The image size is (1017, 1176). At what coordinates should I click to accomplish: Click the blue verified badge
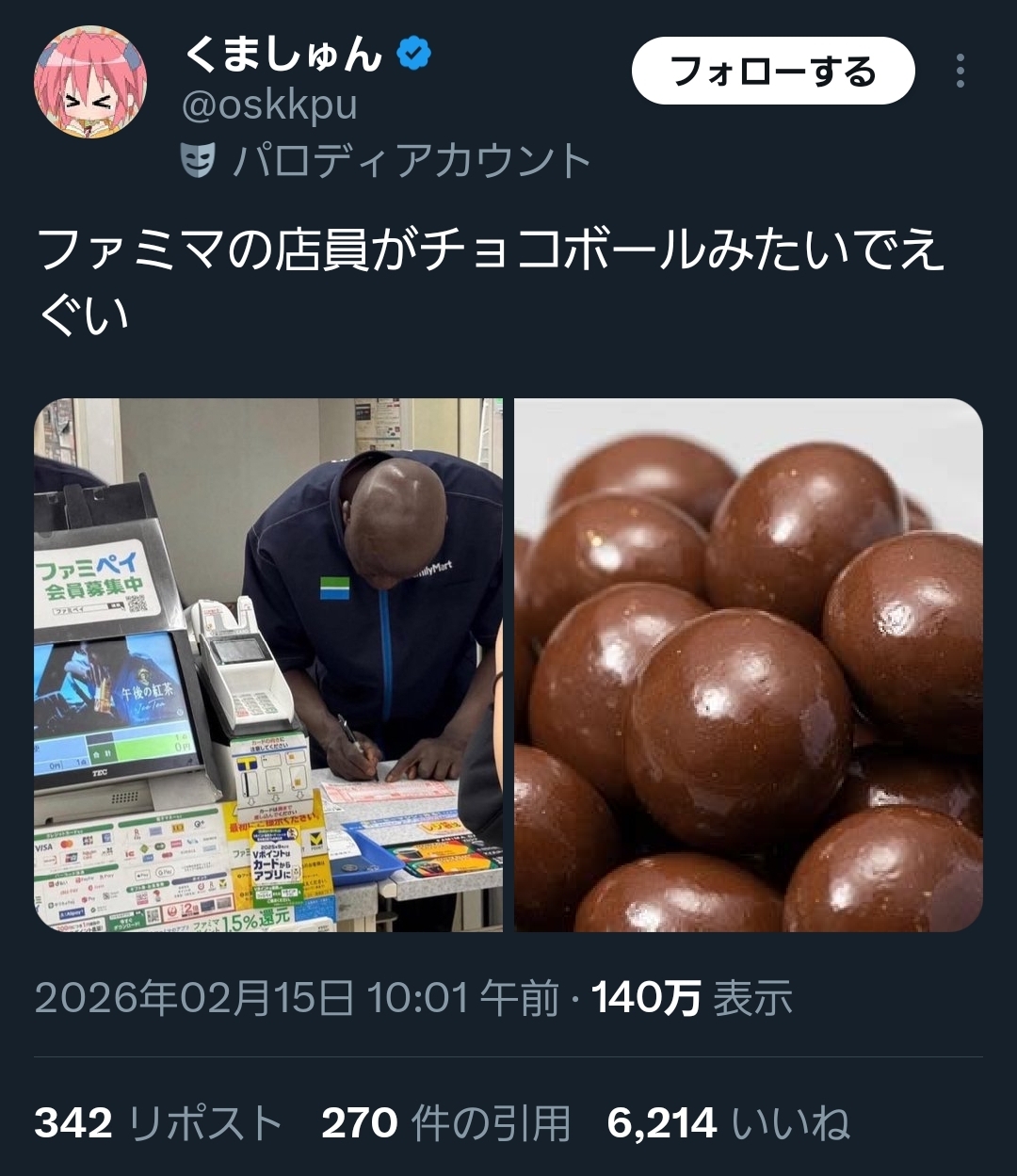[x=413, y=55]
